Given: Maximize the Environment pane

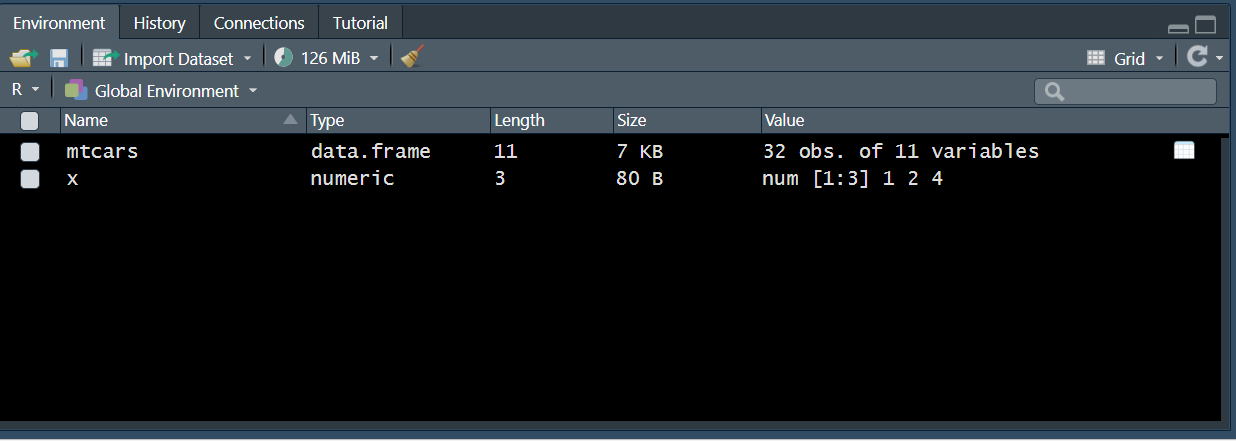Looking at the screenshot, I should point(1206,26).
